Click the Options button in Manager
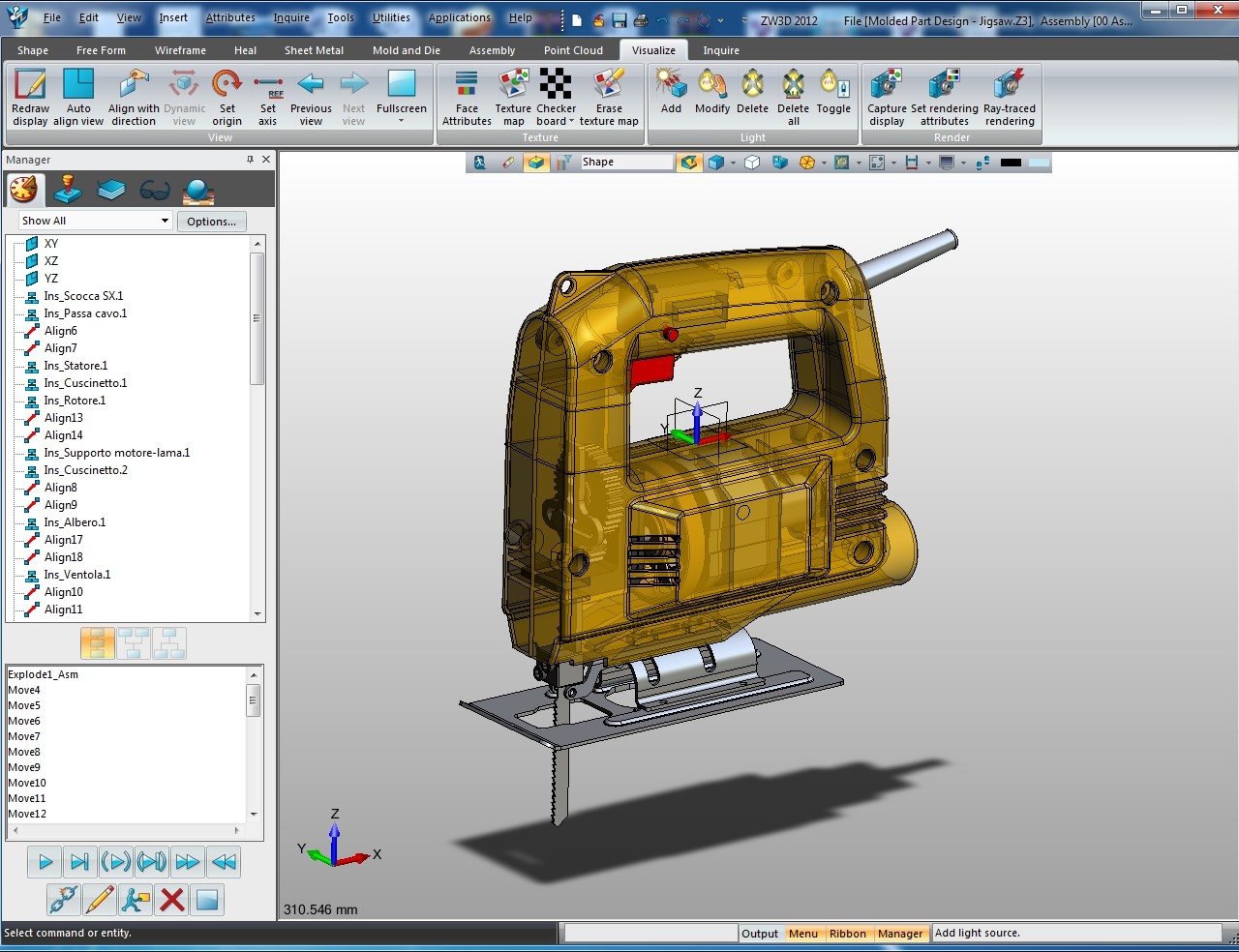Image resolution: width=1239 pixels, height=952 pixels. click(212, 221)
